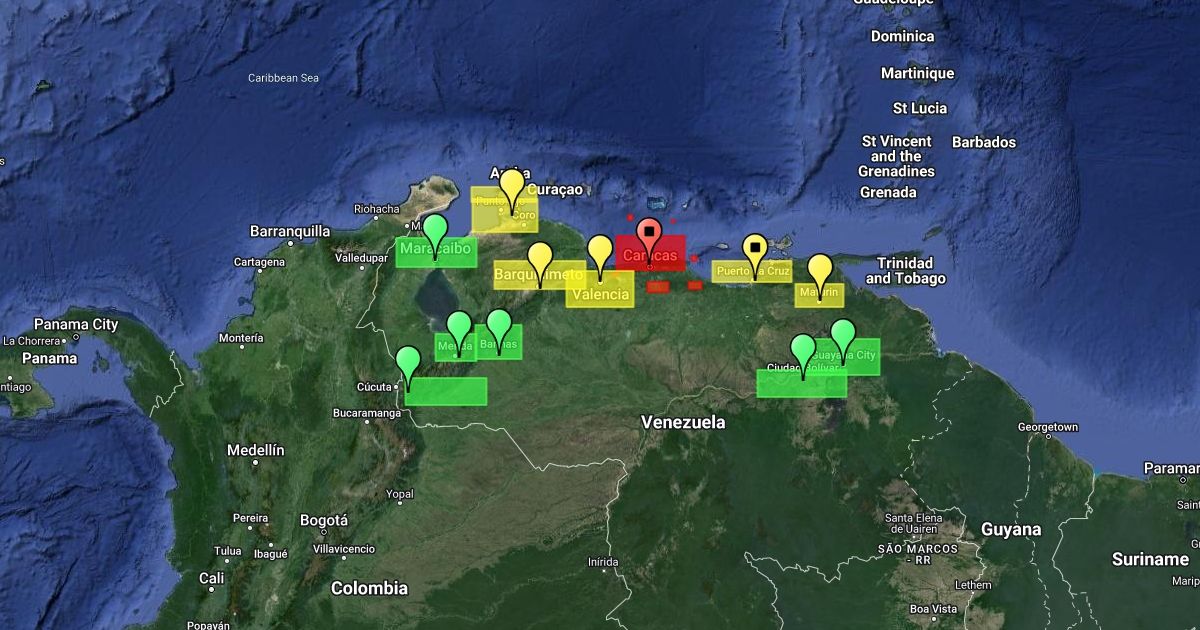Screen dimensions: 1200x630
Task: Click the Ibagué city label
Action: (x=271, y=553)
